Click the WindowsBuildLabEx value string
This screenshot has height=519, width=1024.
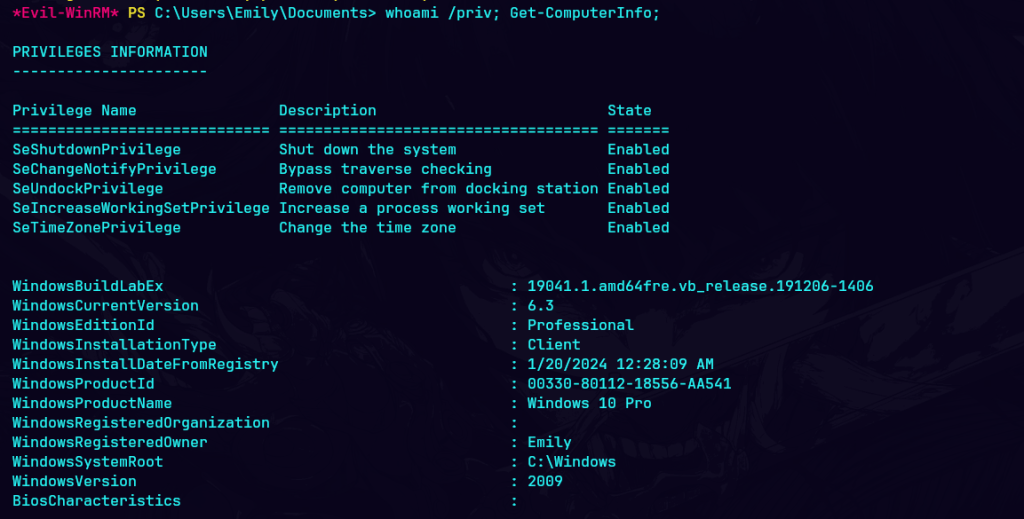[x=700, y=286]
